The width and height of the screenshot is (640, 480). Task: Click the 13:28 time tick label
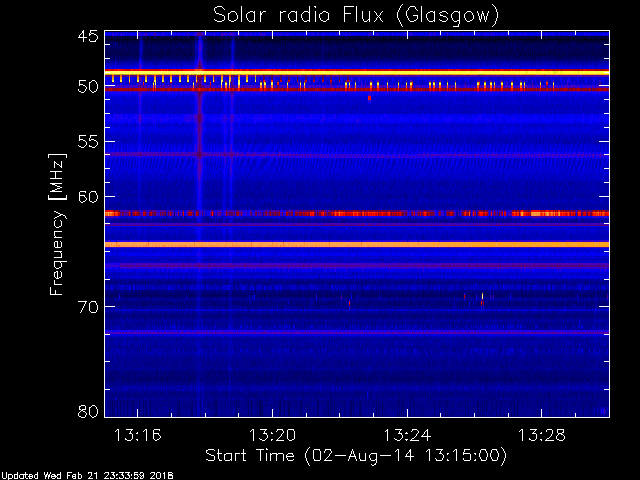542,436
